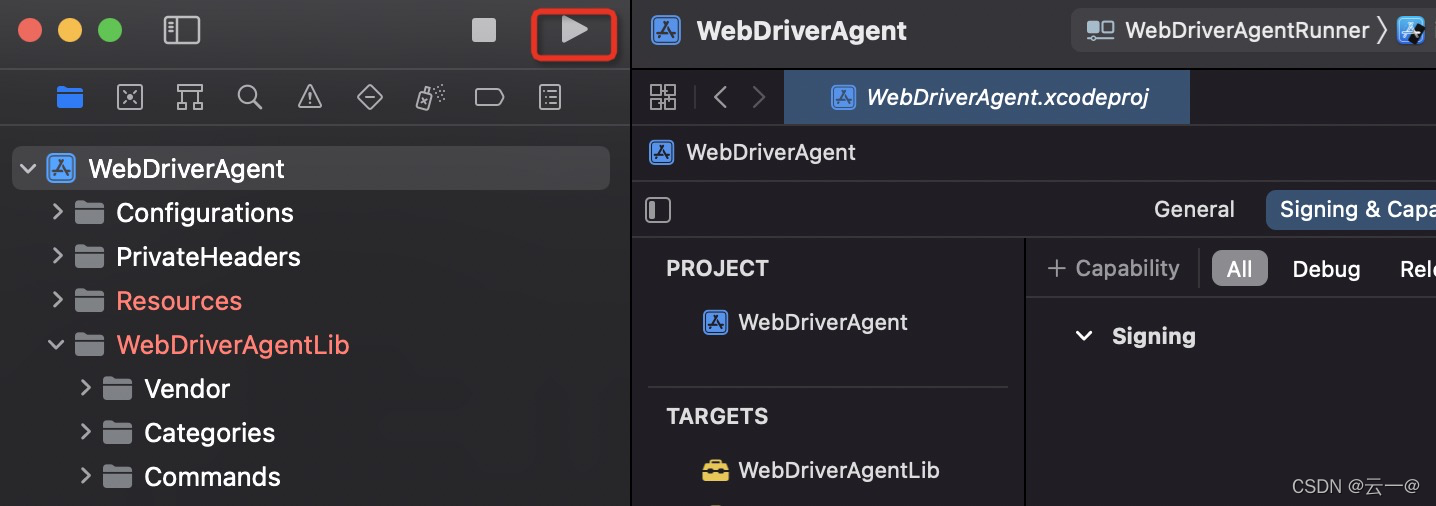1436x506 pixels.
Task: Switch to the Signing & Capabilities tab
Action: tap(1351, 210)
